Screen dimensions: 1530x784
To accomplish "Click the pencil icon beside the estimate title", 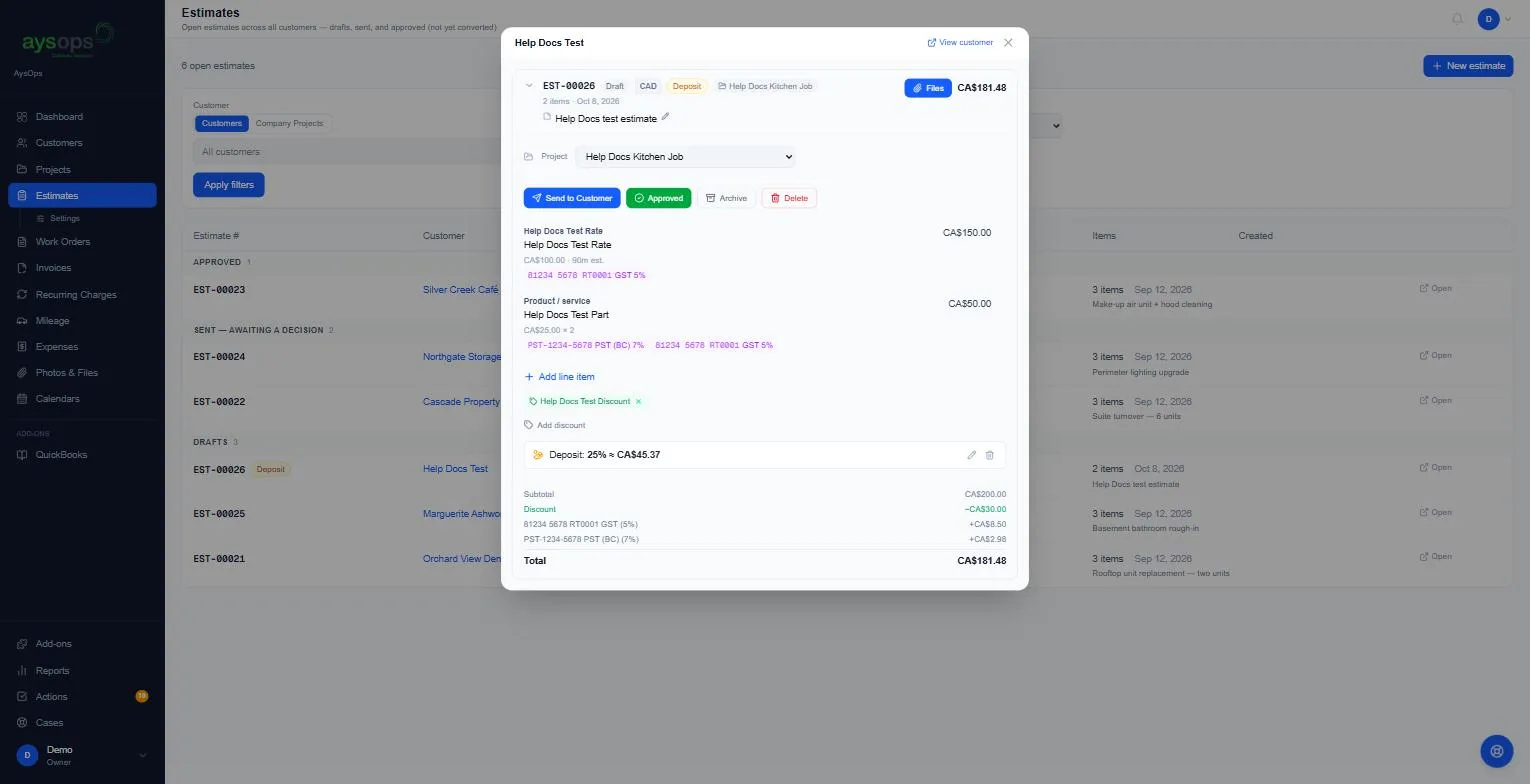I will pos(666,117).
